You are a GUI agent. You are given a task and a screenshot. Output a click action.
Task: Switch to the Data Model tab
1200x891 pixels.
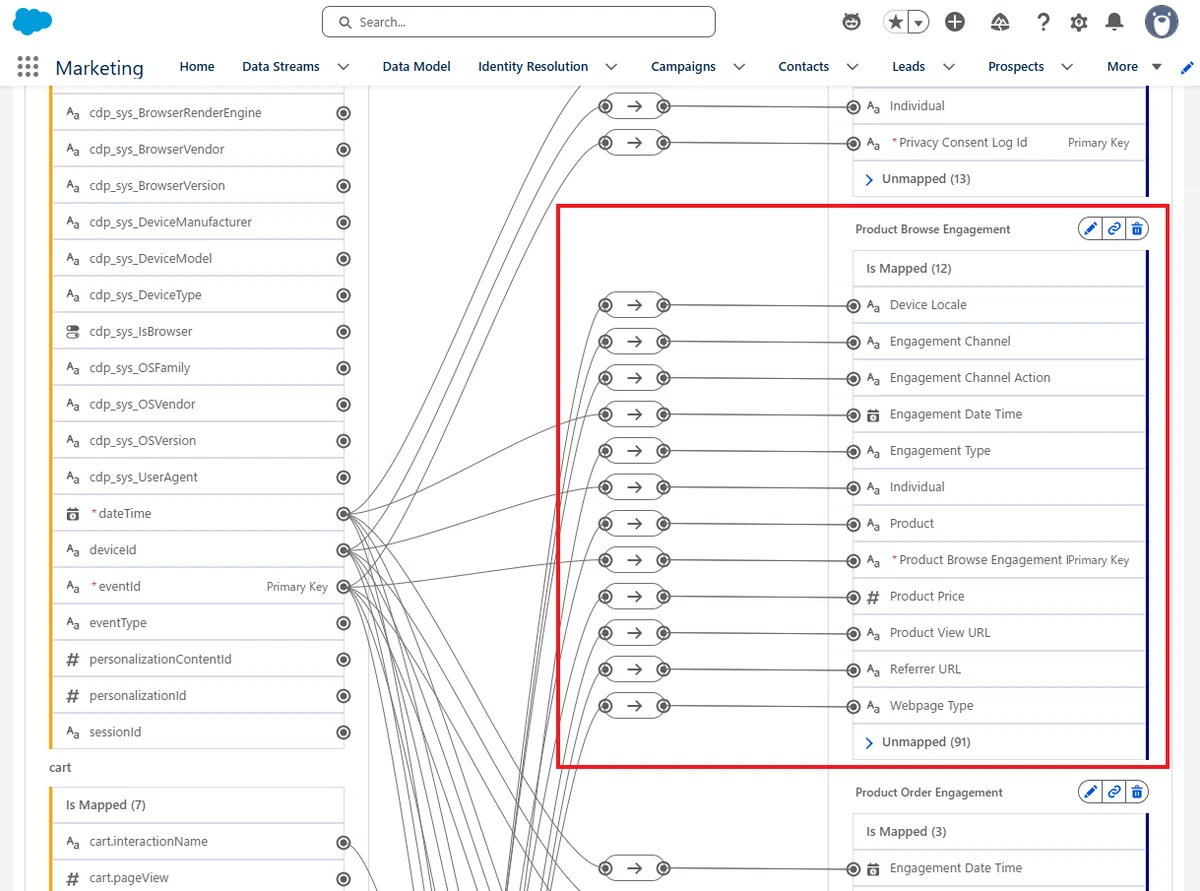tap(416, 67)
